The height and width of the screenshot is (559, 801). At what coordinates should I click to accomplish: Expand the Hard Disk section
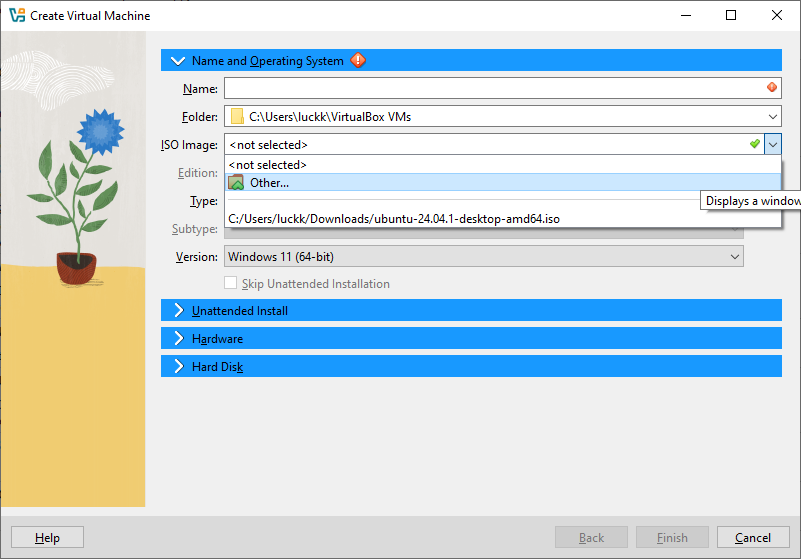coord(217,367)
